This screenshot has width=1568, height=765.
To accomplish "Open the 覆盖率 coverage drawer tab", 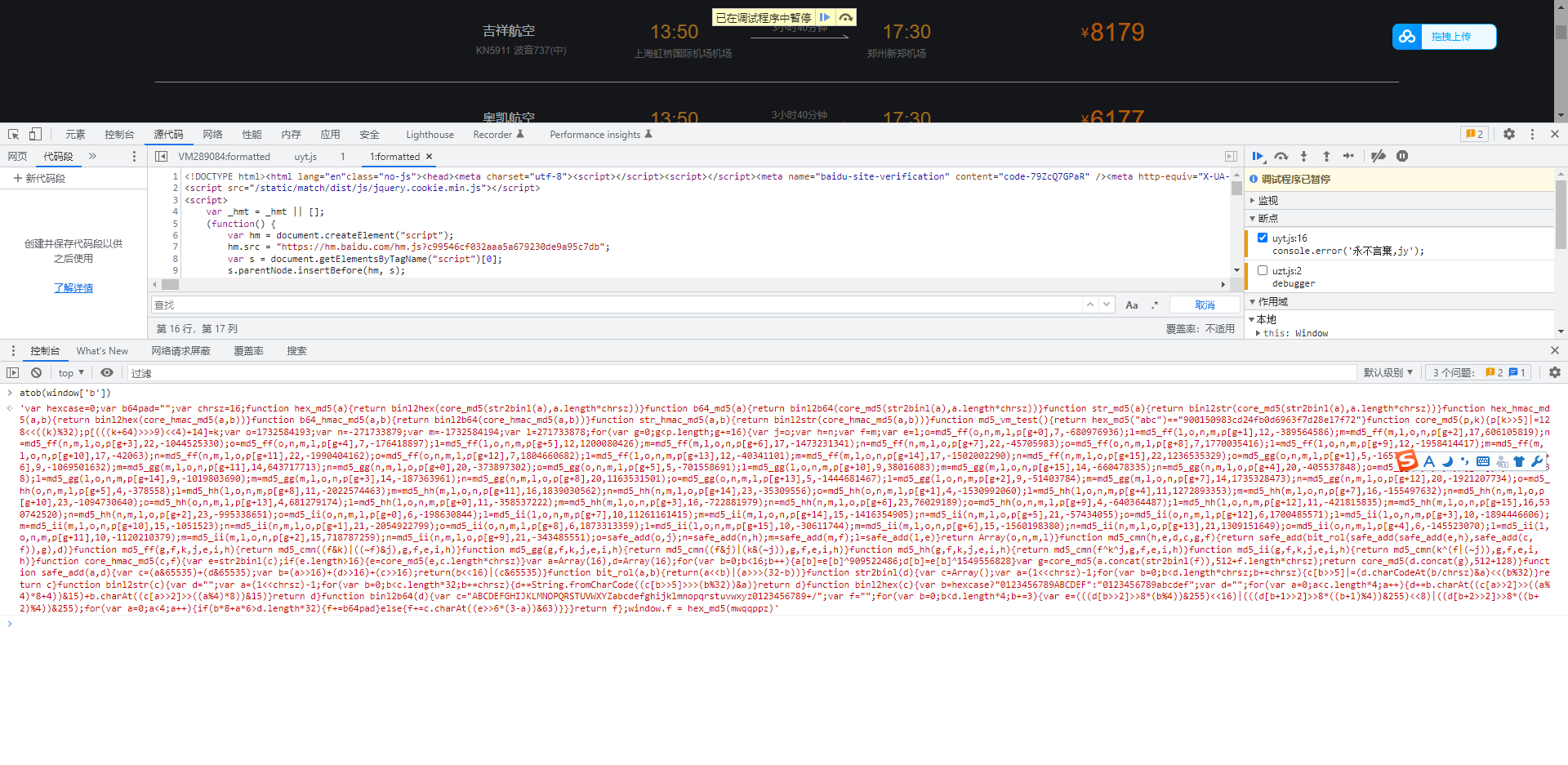I will [x=248, y=350].
